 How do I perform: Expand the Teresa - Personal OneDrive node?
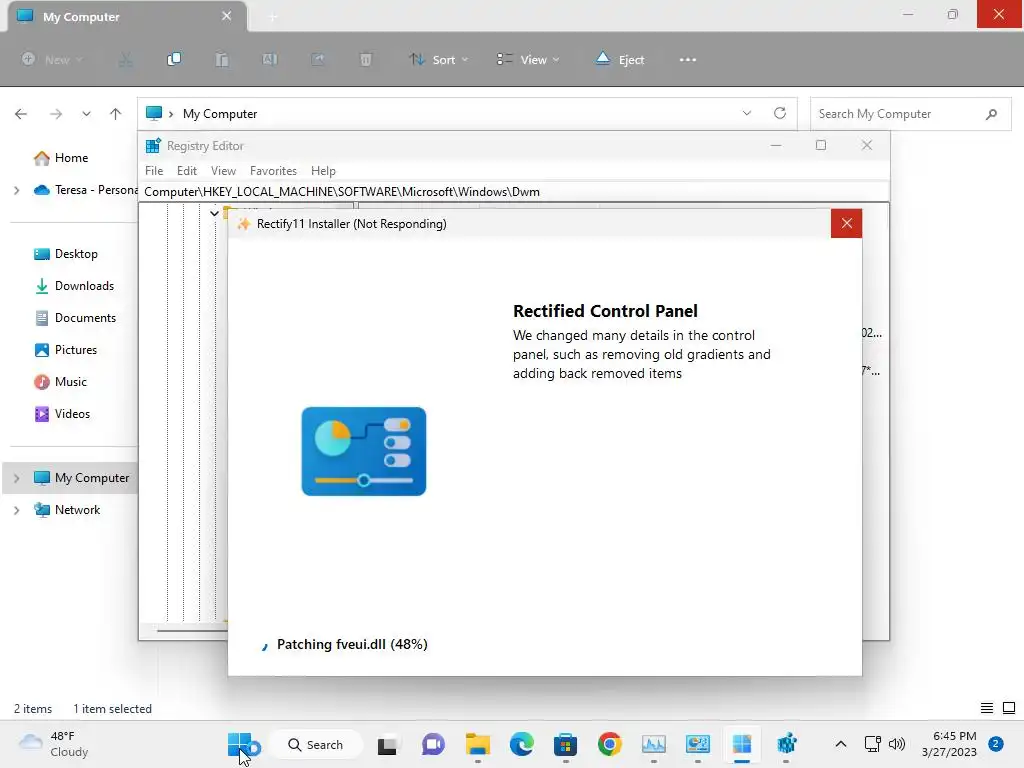tap(16, 190)
